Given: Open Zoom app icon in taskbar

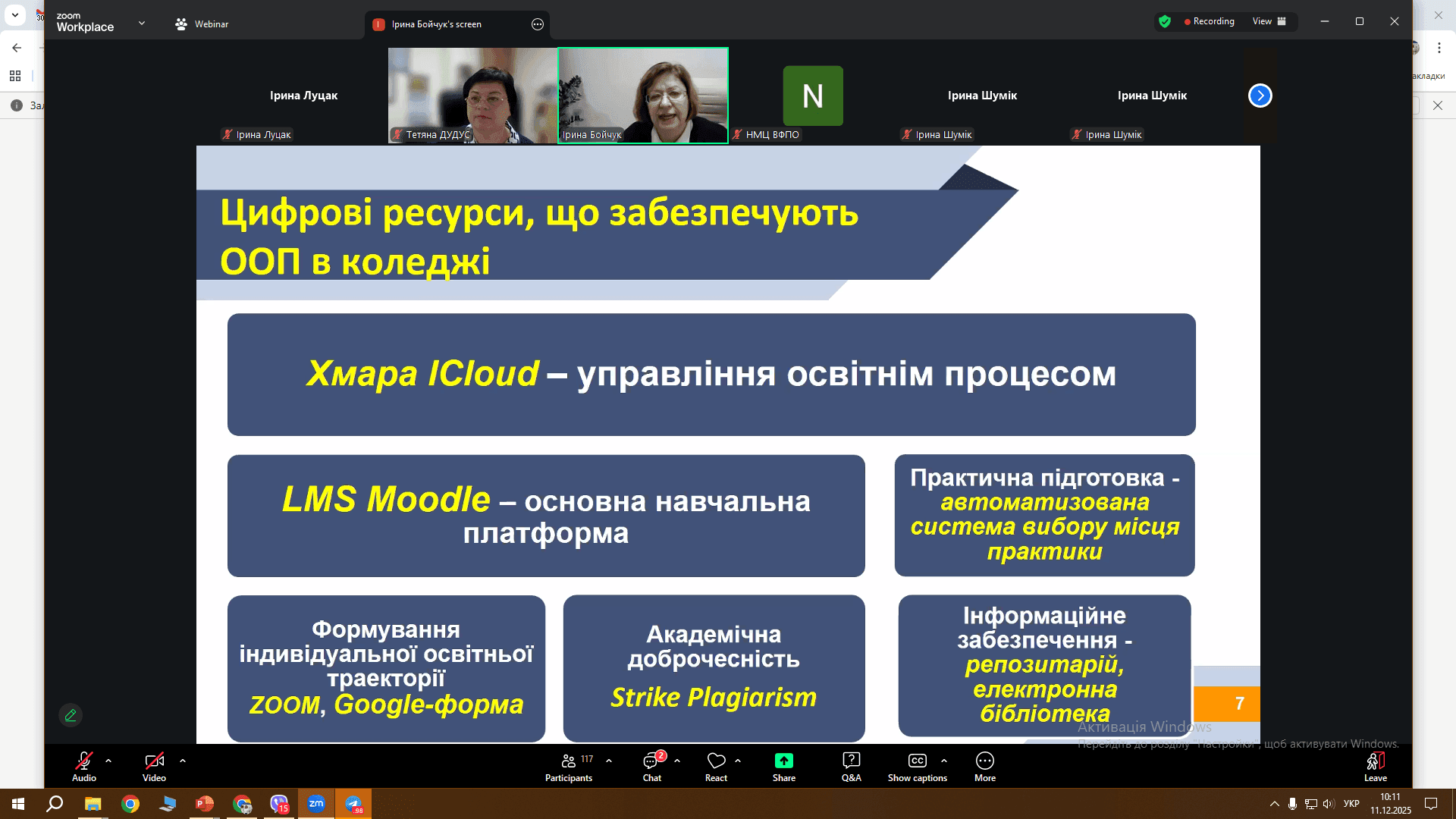Looking at the screenshot, I should click(316, 804).
